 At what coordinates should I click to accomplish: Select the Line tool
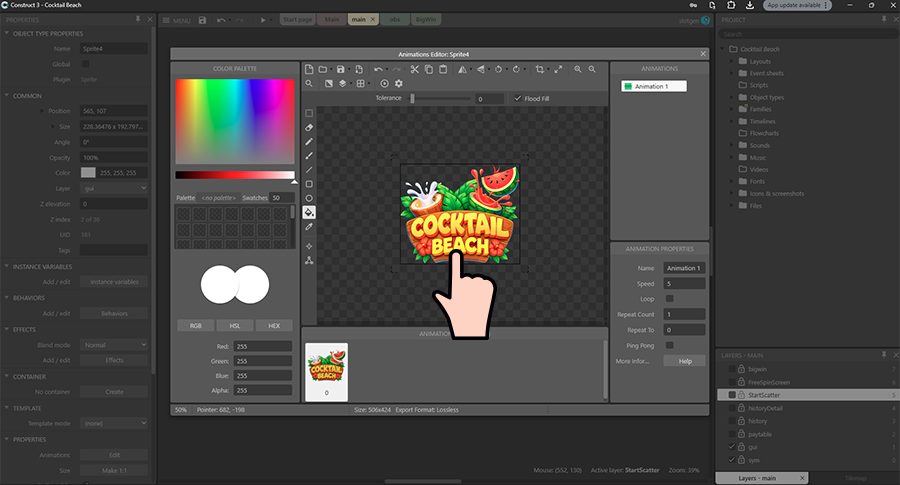click(309, 170)
